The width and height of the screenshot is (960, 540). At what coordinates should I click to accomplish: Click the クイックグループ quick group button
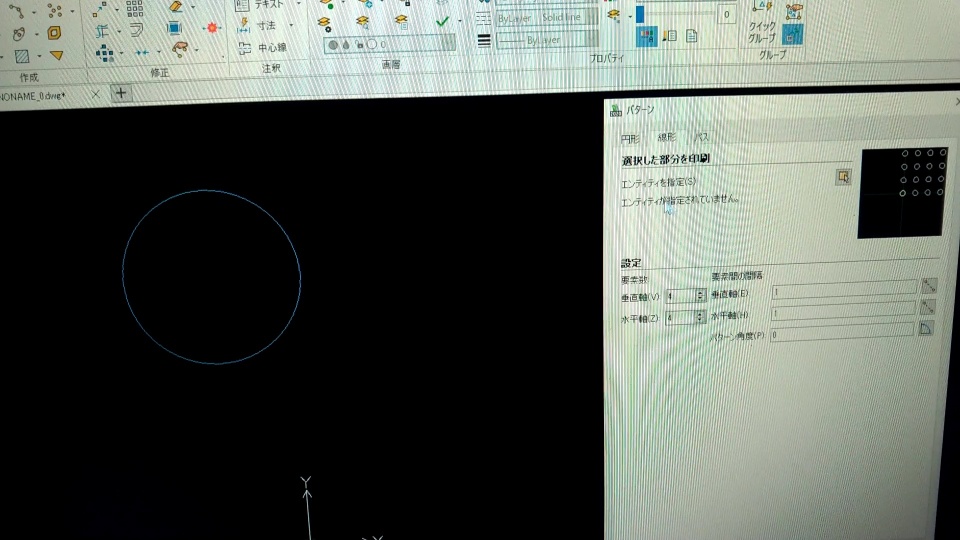(x=762, y=23)
